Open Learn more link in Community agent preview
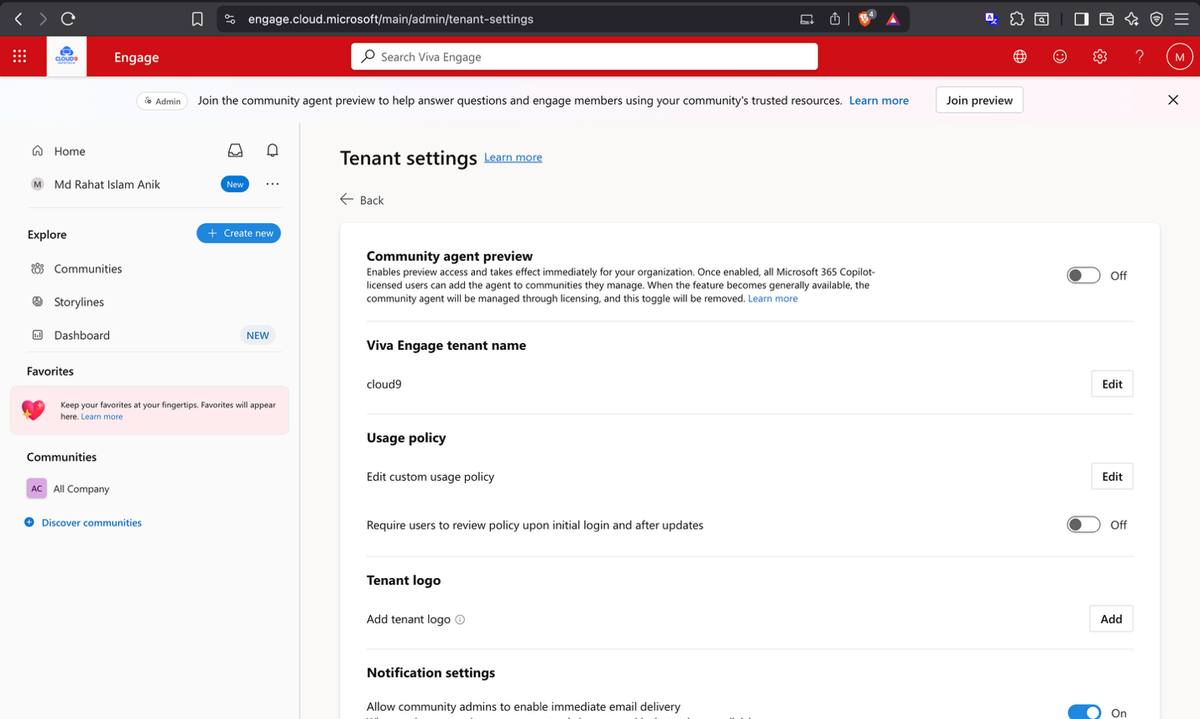The width and height of the screenshot is (1200, 719). [x=773, y=298]
